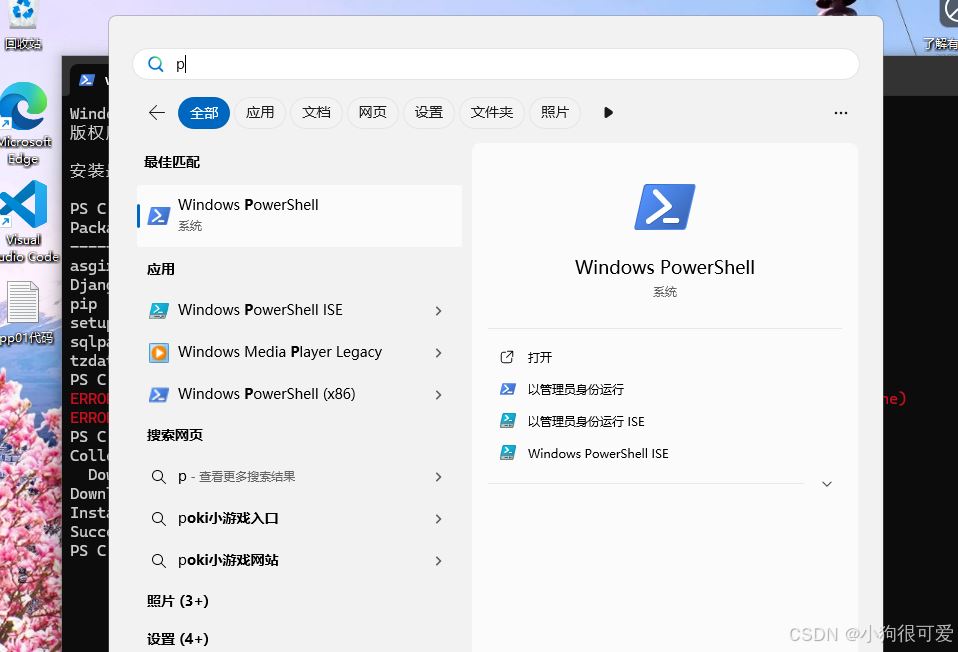Expand Windows PowerShell (x86) chevron

pos(439,395)
